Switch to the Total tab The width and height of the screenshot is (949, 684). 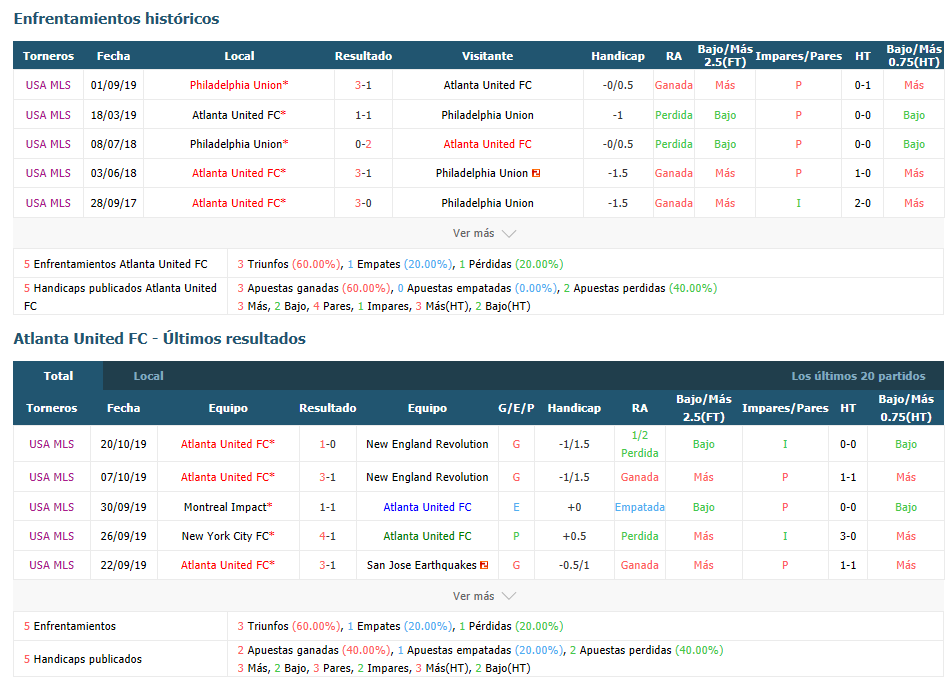tap(58, 376)
